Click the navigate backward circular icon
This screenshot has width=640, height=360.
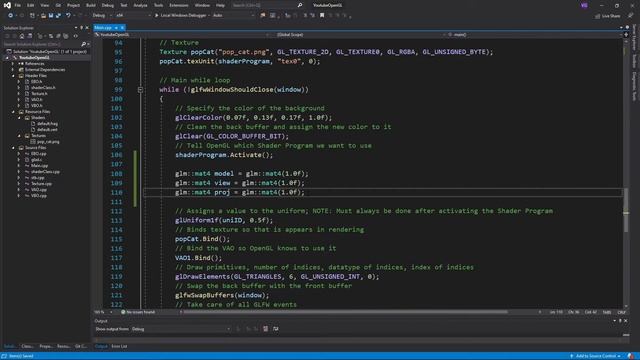tap(10, 16)
